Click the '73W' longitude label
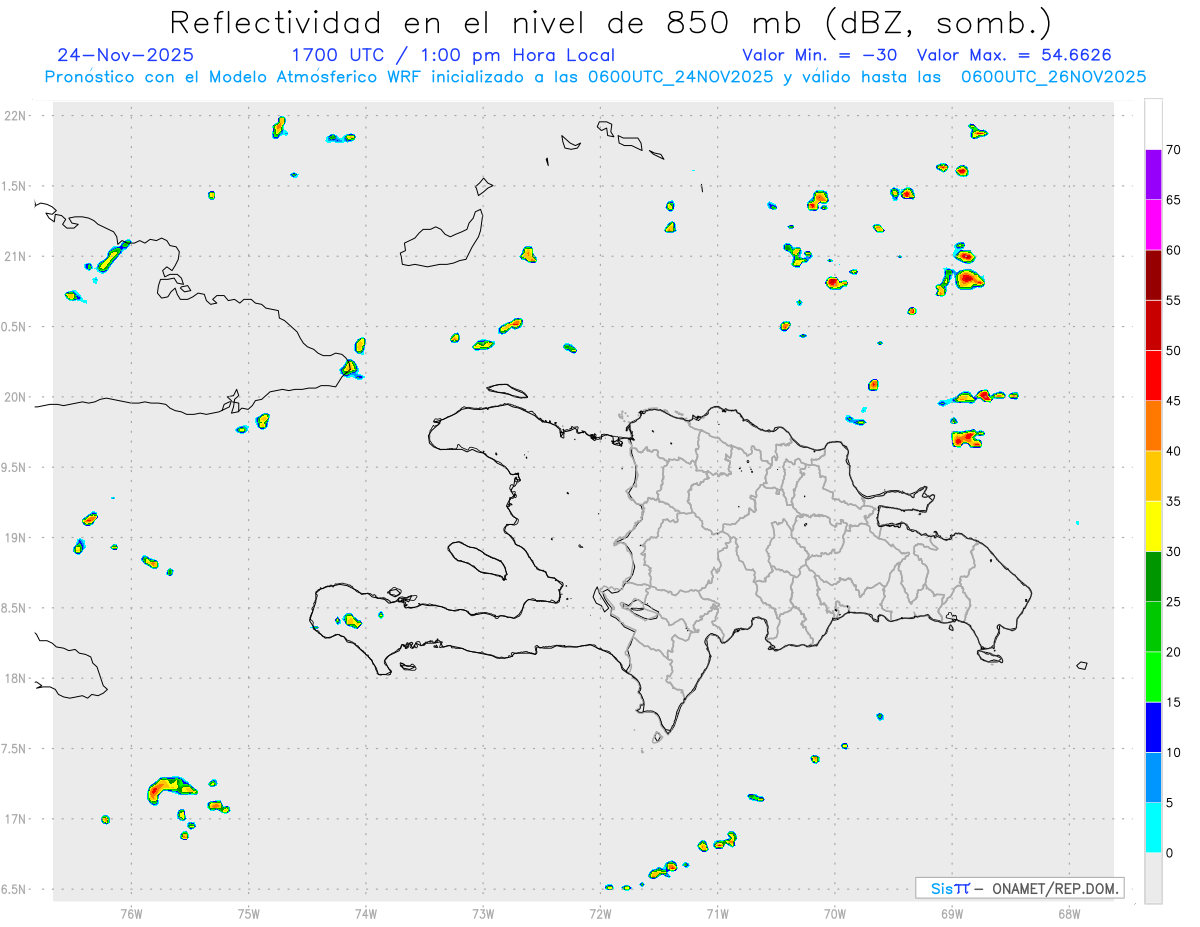 point(483,913)
